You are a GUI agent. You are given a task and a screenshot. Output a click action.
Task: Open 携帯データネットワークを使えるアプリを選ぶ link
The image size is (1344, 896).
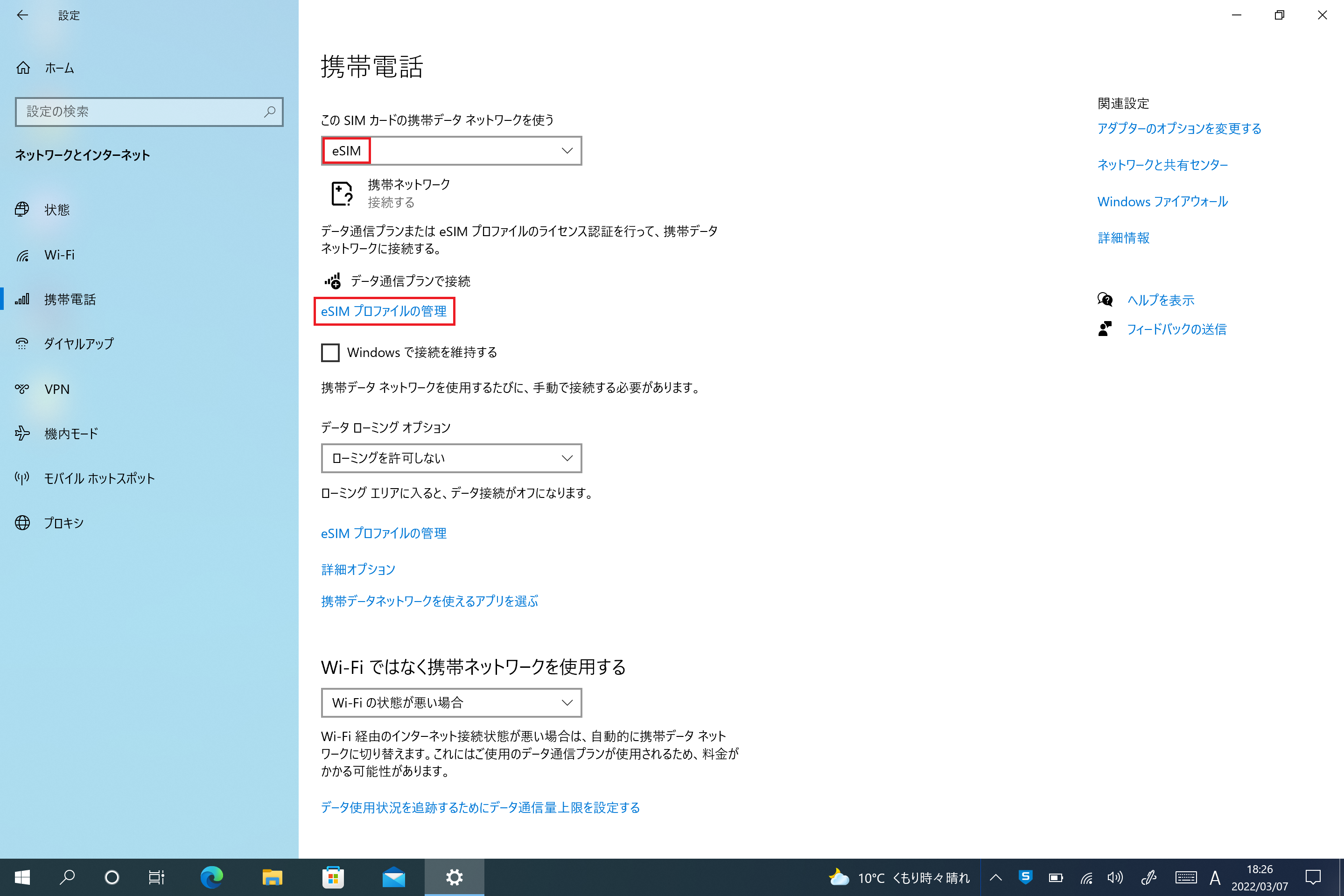[430, 601]
